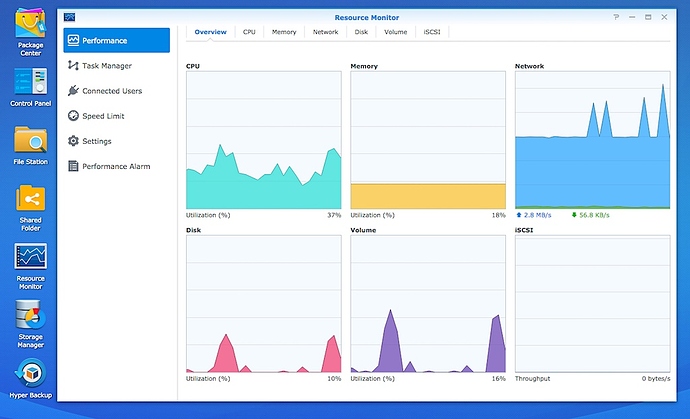Screen dimensions: 690x419
Task: Open Package Center desktop icon
Action: click(30, 32)
